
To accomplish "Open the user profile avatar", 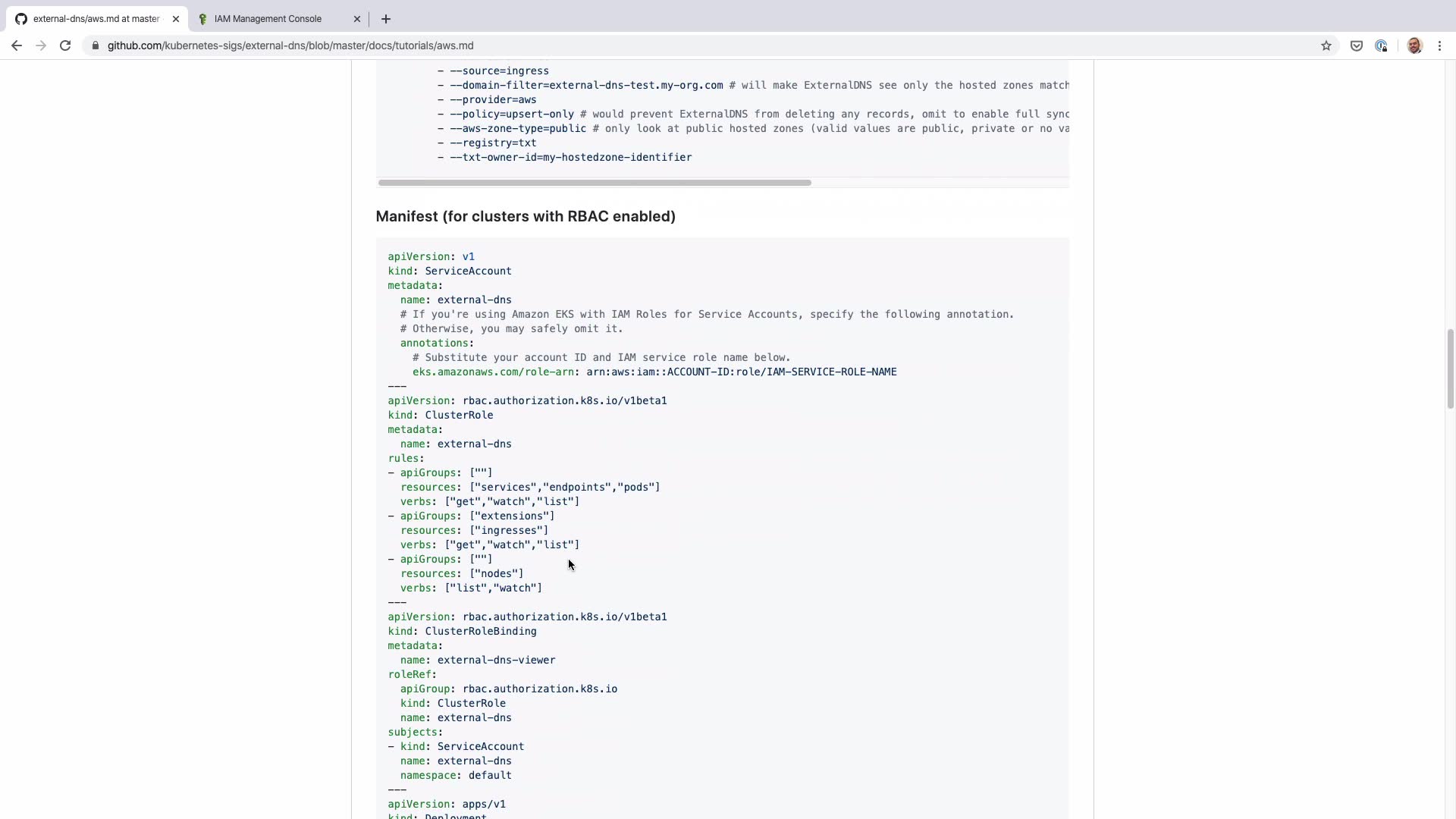I will click(1414, 45).
